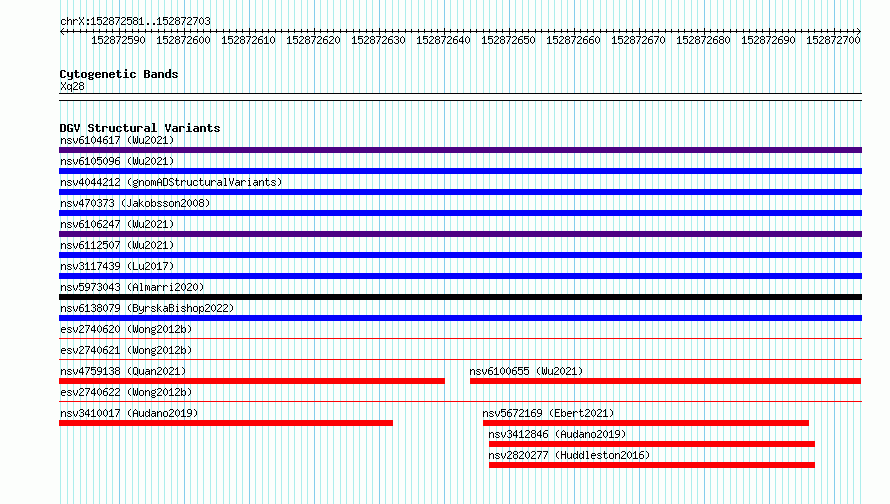Click ruler position 152872640
This screenshot has height=504, width=890.
443,40
